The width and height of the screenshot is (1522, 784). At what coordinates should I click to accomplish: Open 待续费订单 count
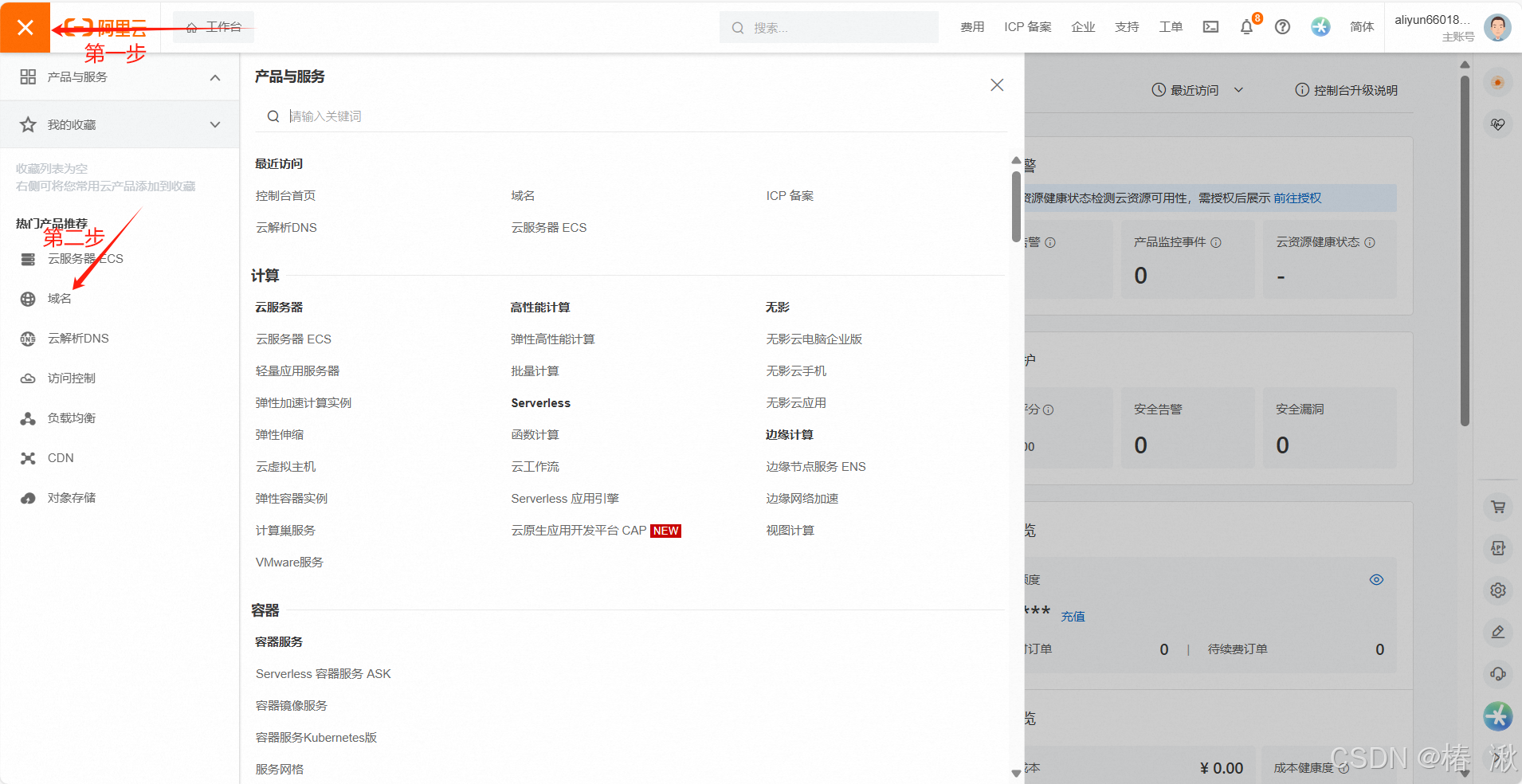click(x=1379, y=649)
